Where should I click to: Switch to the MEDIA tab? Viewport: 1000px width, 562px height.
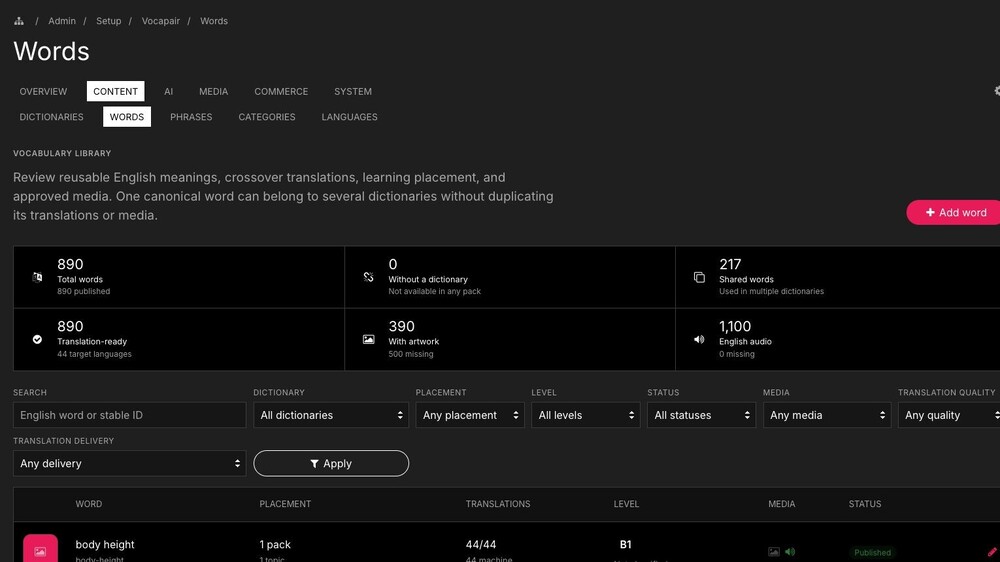coord(214,91)
